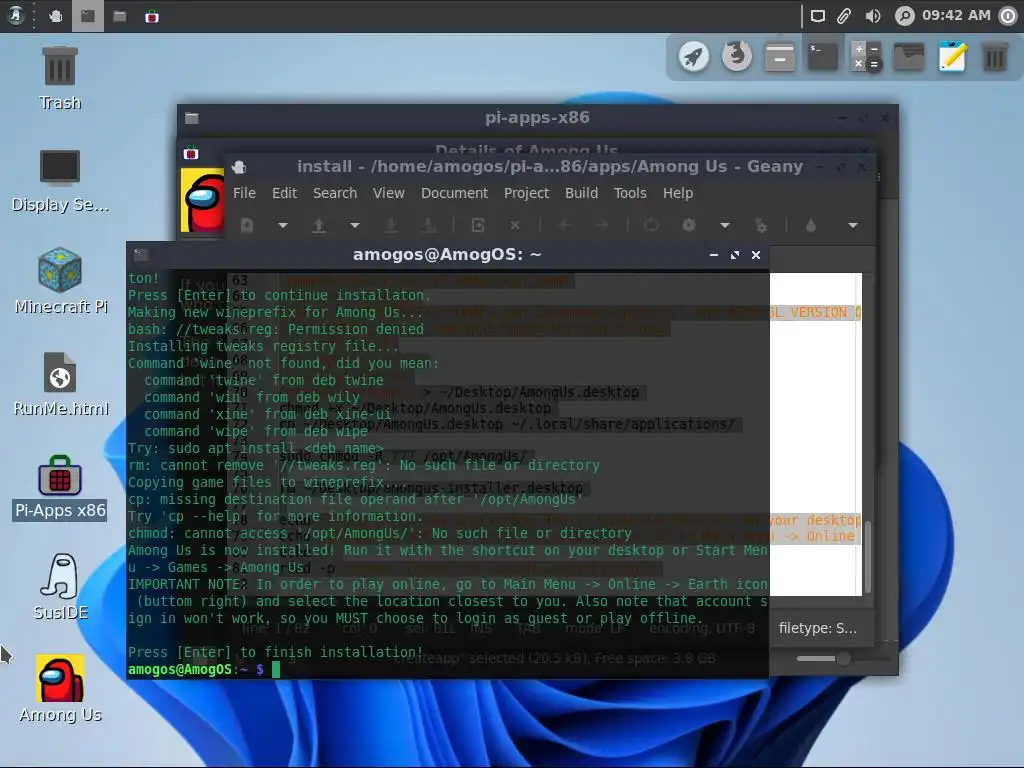Click the Navigate Forward arrow in Geany toolbar
Viewport: 1024px width, 768px height.
click(x=601, y=225)
